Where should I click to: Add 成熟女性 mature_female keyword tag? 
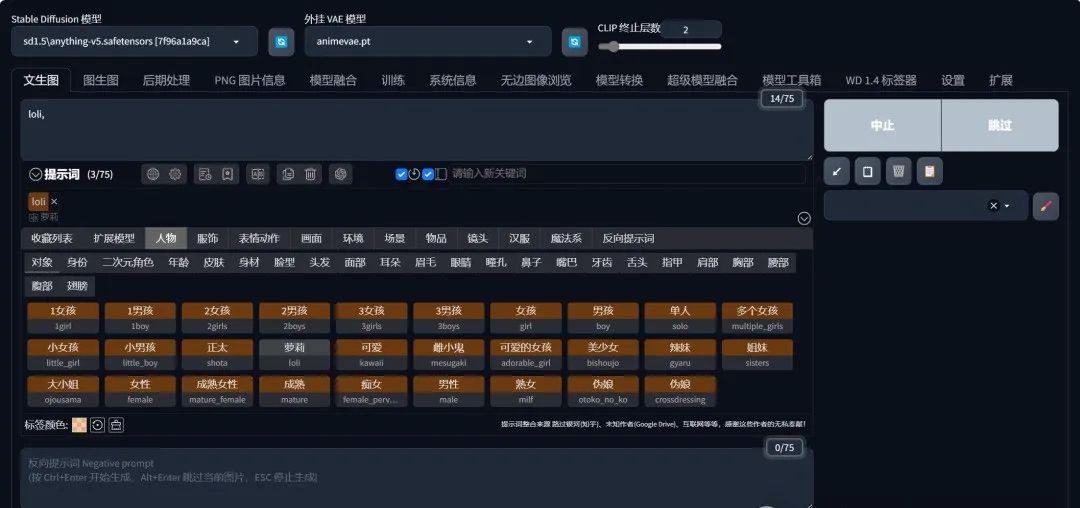(217, 391)
